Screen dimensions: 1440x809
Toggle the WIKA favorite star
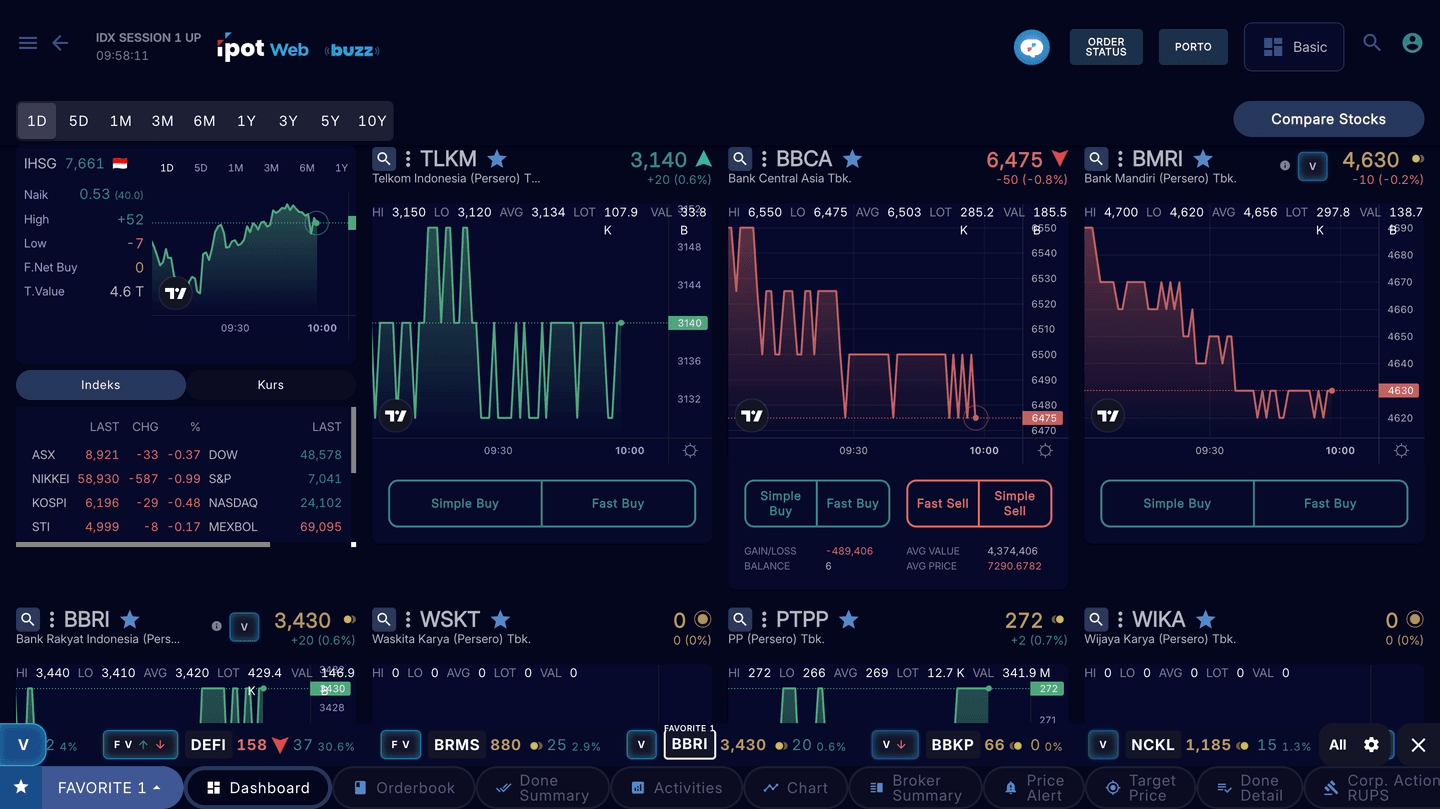coord(1206,620)
